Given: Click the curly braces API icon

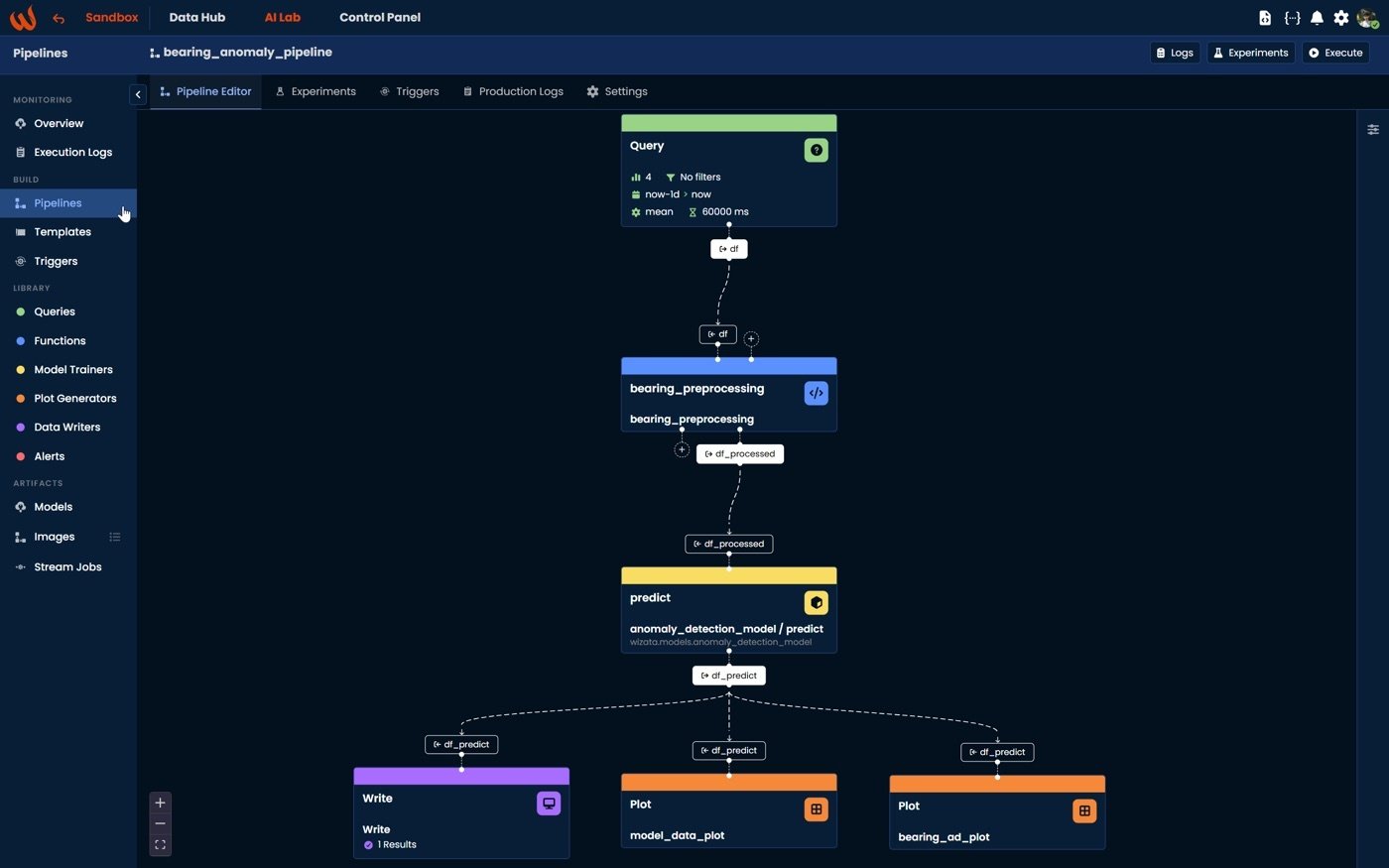Looking at the screenshot, I should [x=1292, y=18].
